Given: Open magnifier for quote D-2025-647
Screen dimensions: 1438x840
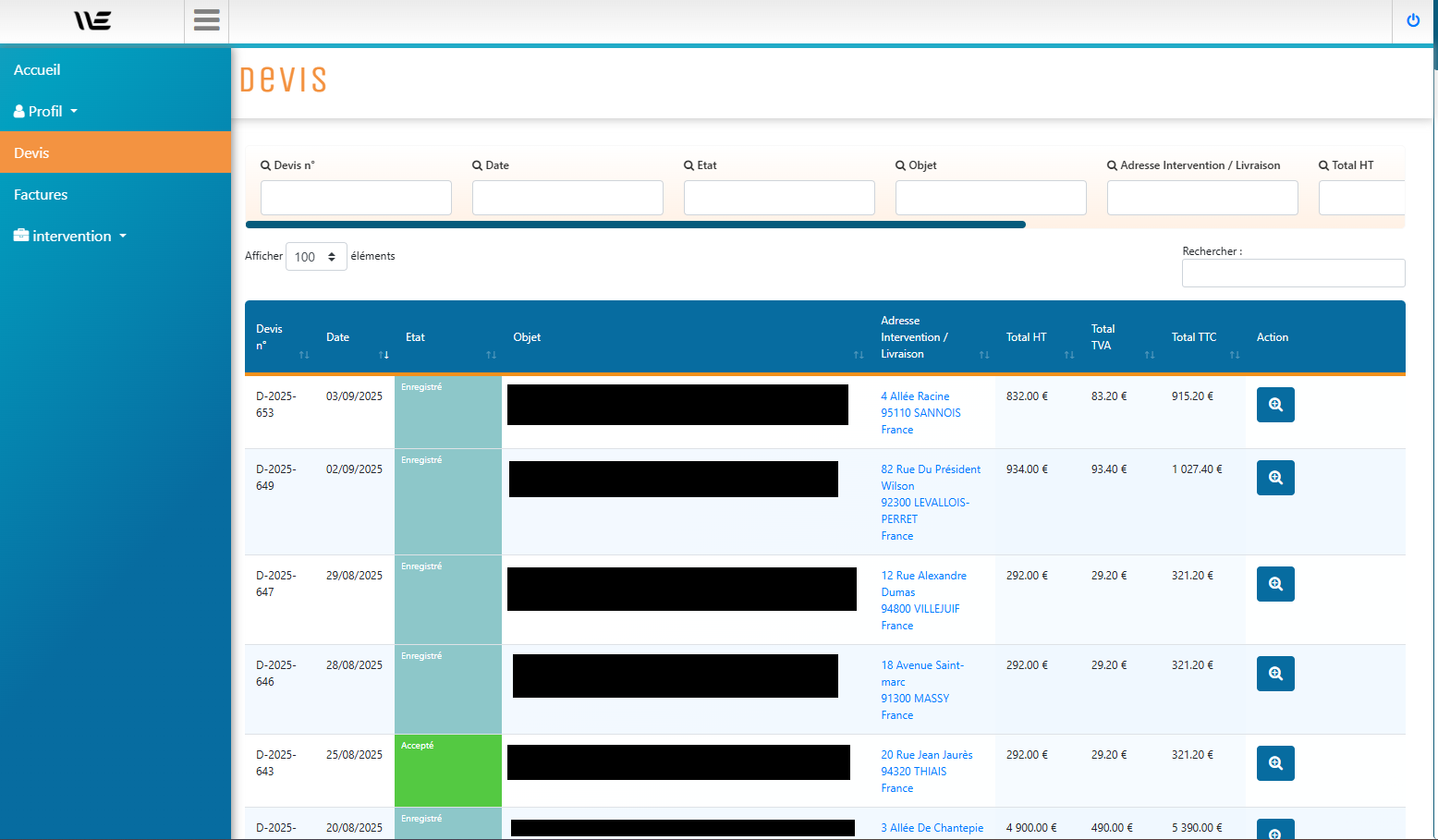Looking at the screenshot, I should (x=1274, y=584).
